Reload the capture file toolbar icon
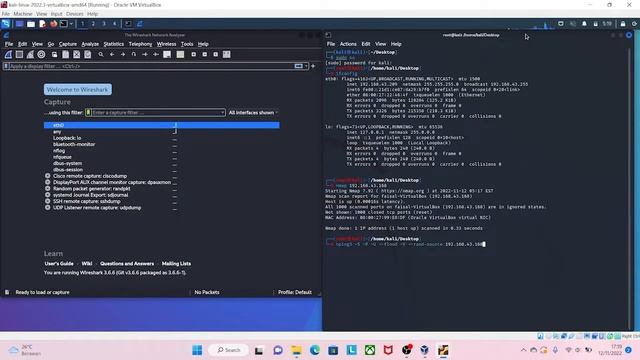Image resolution: width=640 pixels, height=360 pixels. click(87, 54)
